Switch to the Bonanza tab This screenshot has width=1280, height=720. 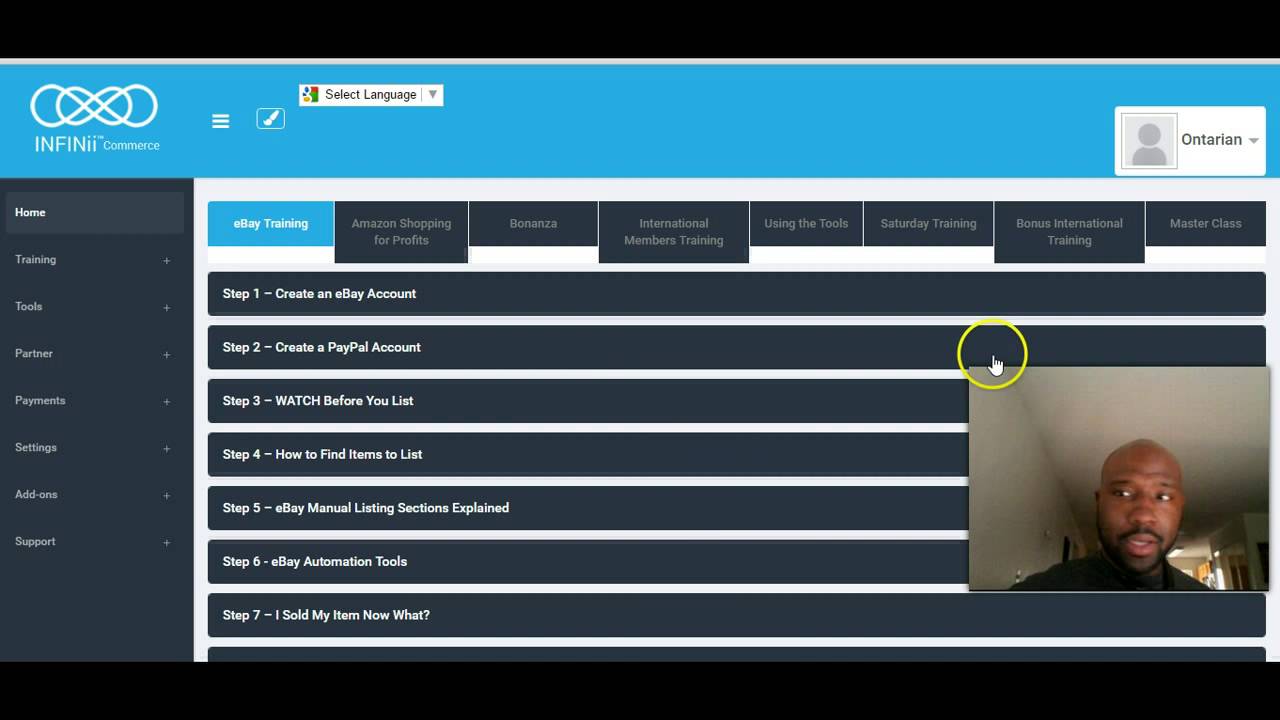[x=533, y=223]
